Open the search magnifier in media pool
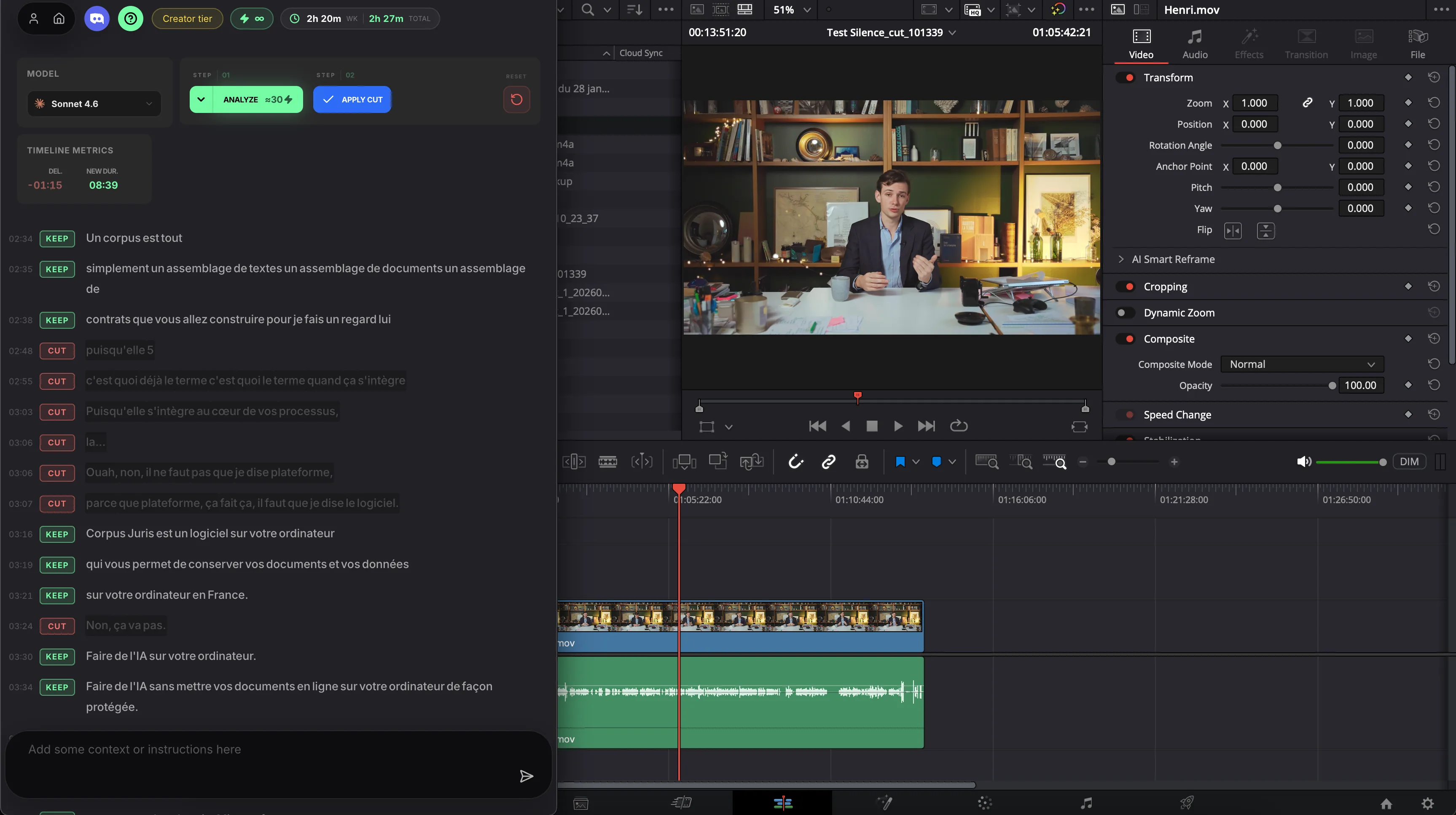This screenshot has width=1456, height=815. [588, 10]
